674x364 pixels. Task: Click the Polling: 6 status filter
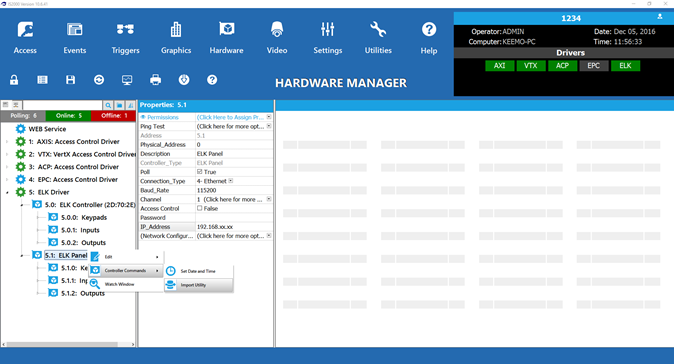pos(23,116)
